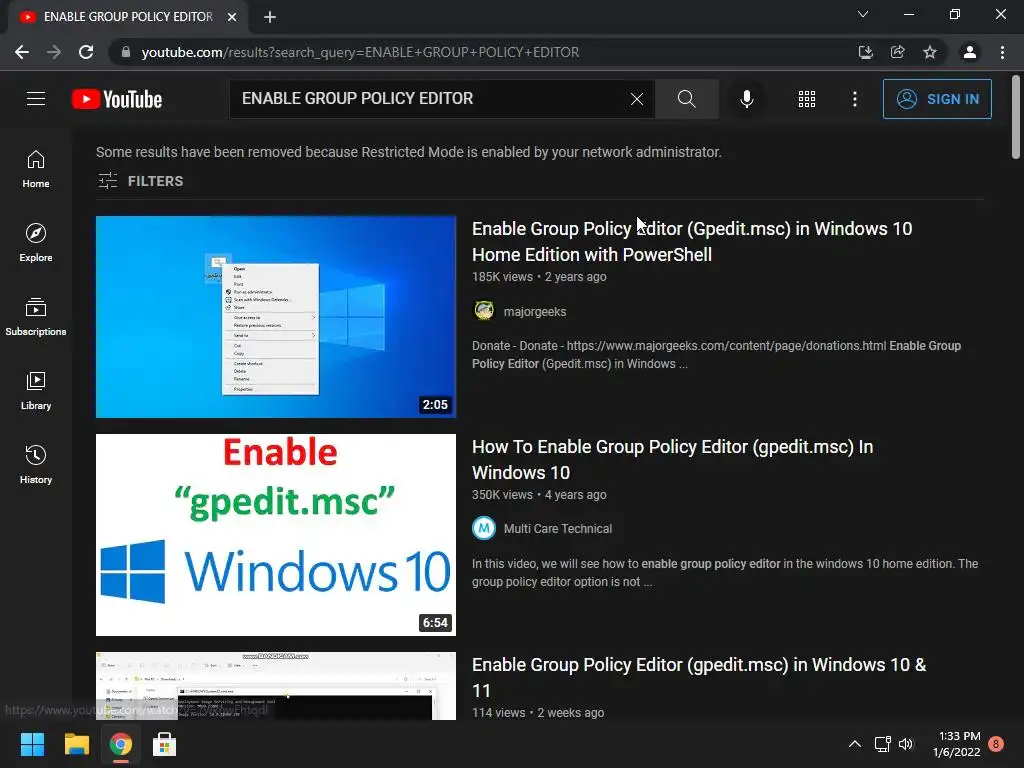Open Microsoft Store from the taskbar
Viewport: 1024px width, 768px height.
pos(165,744)
